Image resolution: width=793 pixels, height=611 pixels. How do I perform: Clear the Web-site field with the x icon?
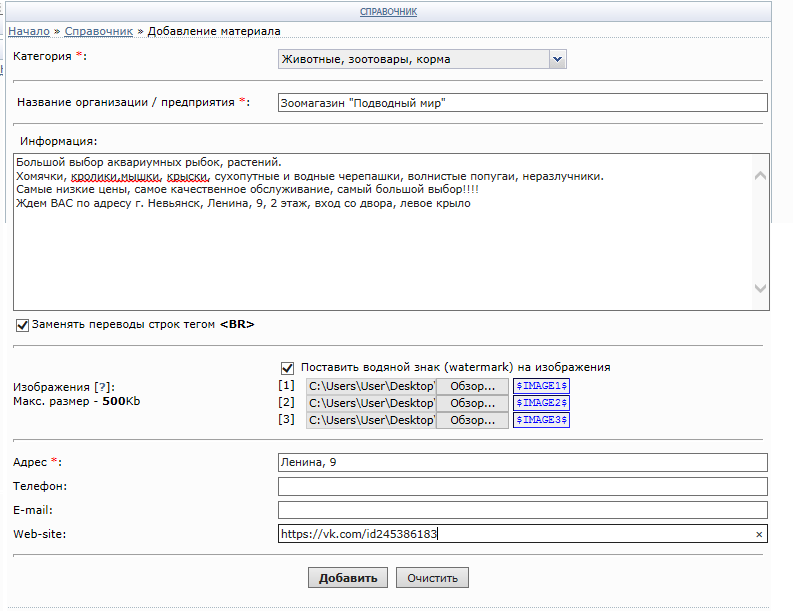[759, 535]
